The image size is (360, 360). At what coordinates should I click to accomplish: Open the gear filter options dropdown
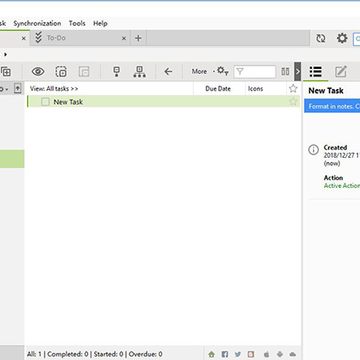click(x=223, y=71)
